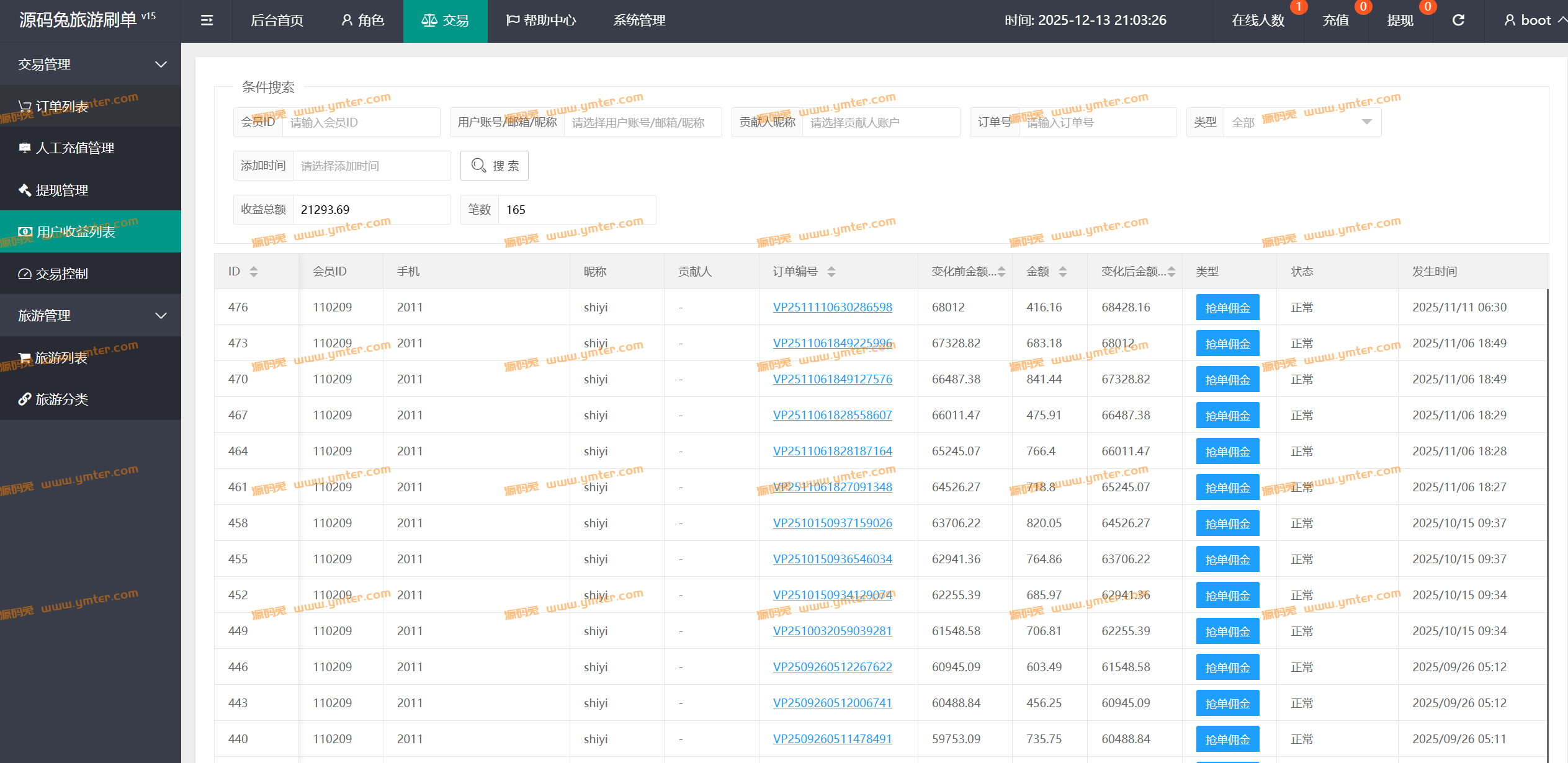Viewport: 1568px width, 763px height.
Task: Sort the table by the ID column
Action: (x=253, y=271)
